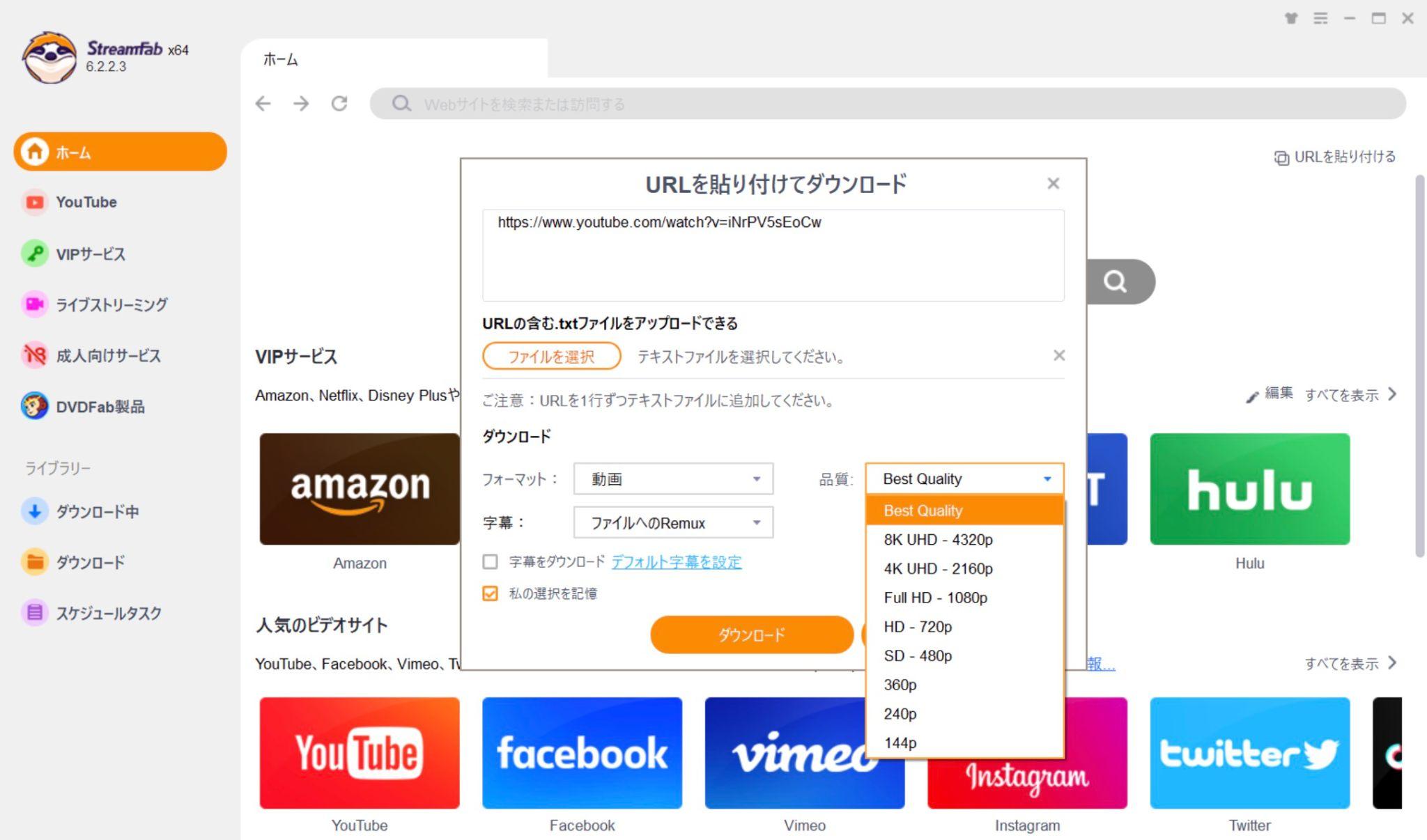Click URLを貼り付ける at top right
1427x840 pixels.
point(1334,157)
